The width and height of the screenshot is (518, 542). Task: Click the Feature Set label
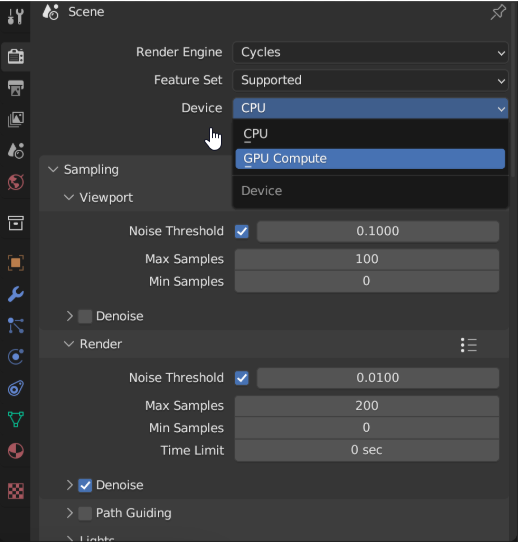point(188,80)
